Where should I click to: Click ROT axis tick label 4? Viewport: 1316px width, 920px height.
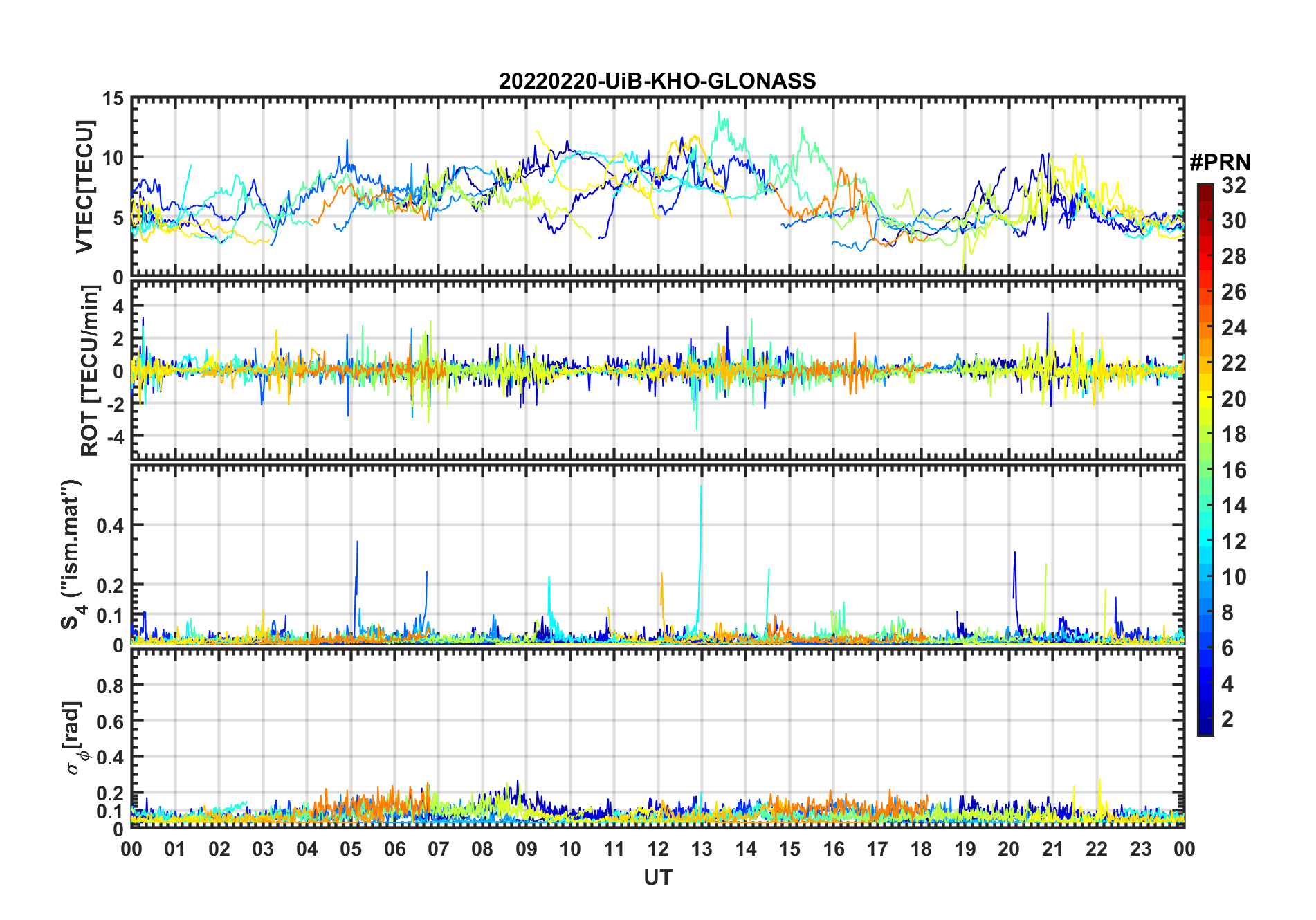point(118,306)
